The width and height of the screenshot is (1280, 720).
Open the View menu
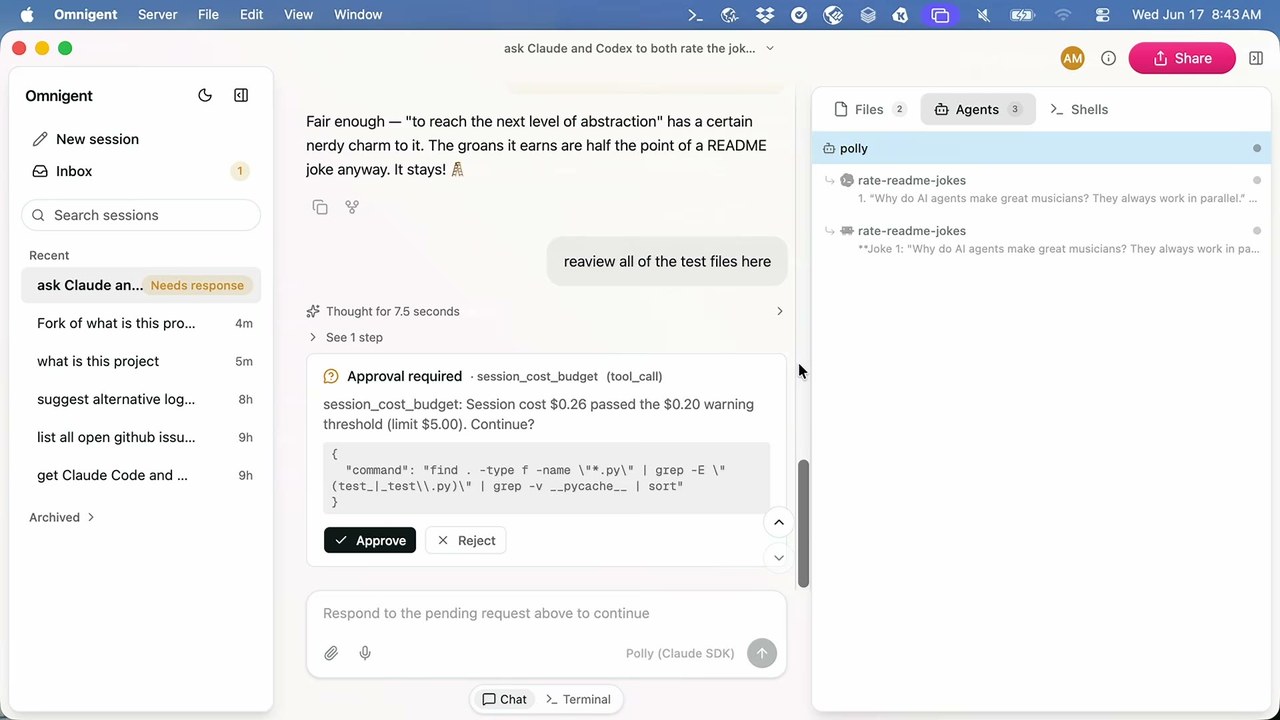pyautogui.click(x=298, y=14)
